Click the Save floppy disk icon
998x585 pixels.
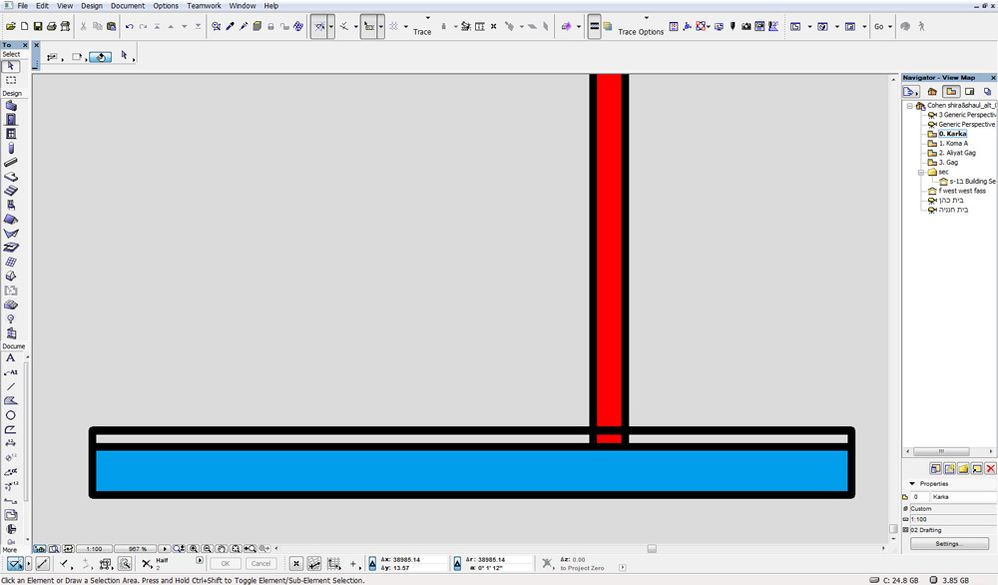pyautogui.click(x=38, y=26)
